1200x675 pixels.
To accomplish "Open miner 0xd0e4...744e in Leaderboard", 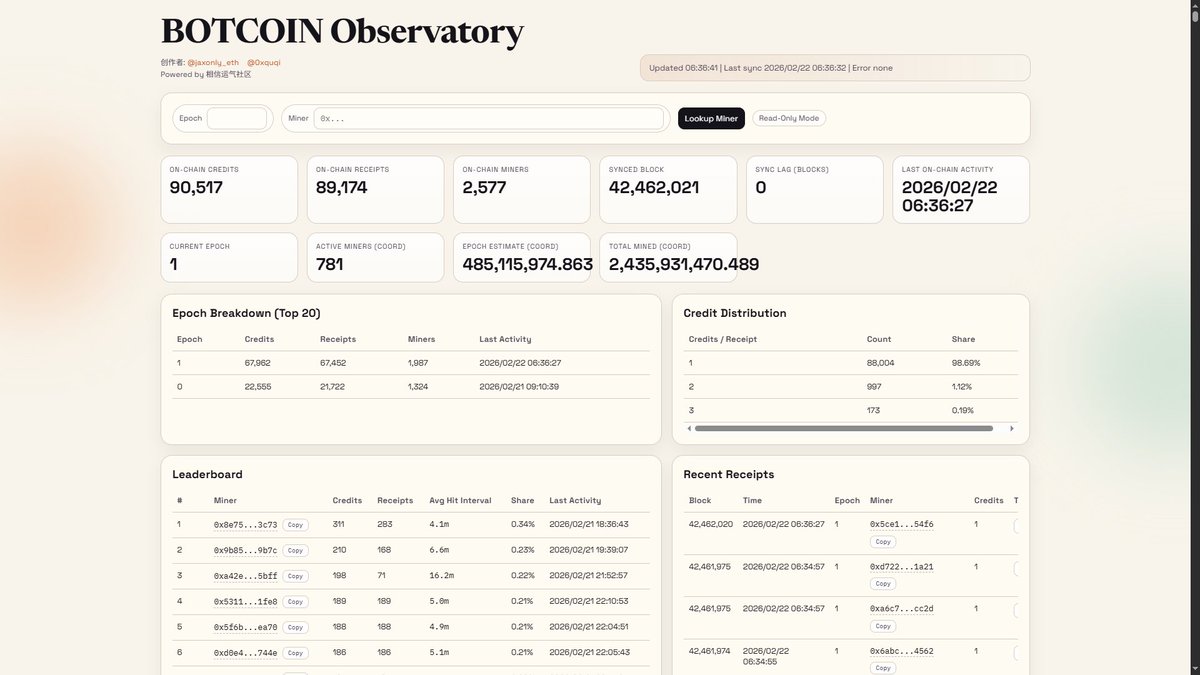I will click(x=245, y=653).
